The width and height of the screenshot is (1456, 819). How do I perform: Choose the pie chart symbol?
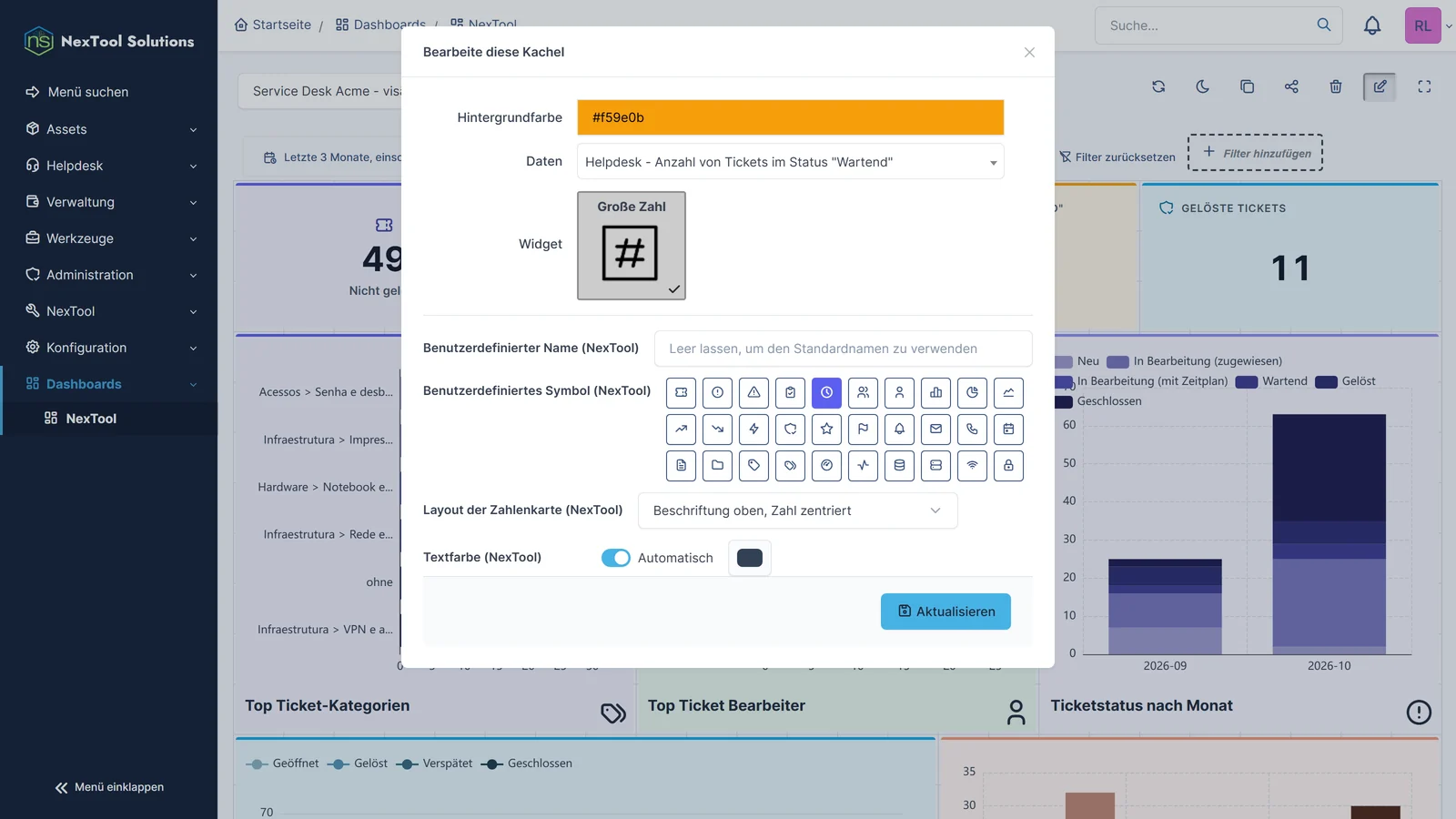(972, 392)
